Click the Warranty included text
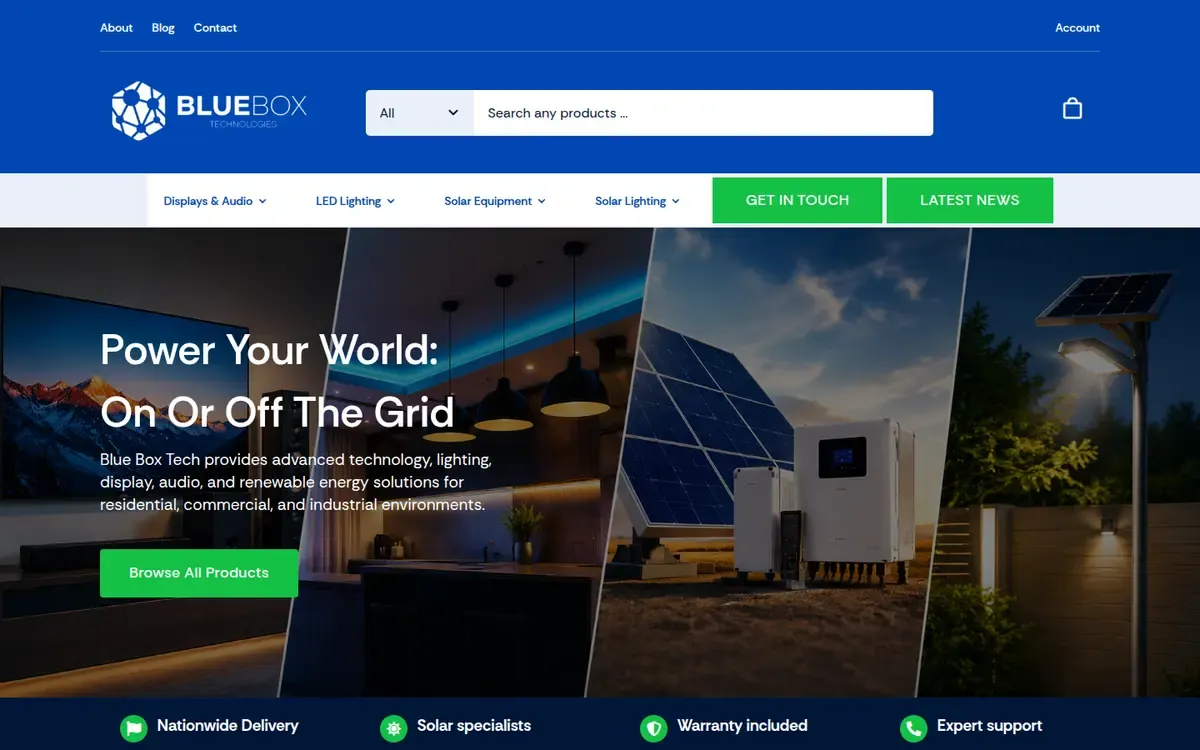 pos(742,726)
